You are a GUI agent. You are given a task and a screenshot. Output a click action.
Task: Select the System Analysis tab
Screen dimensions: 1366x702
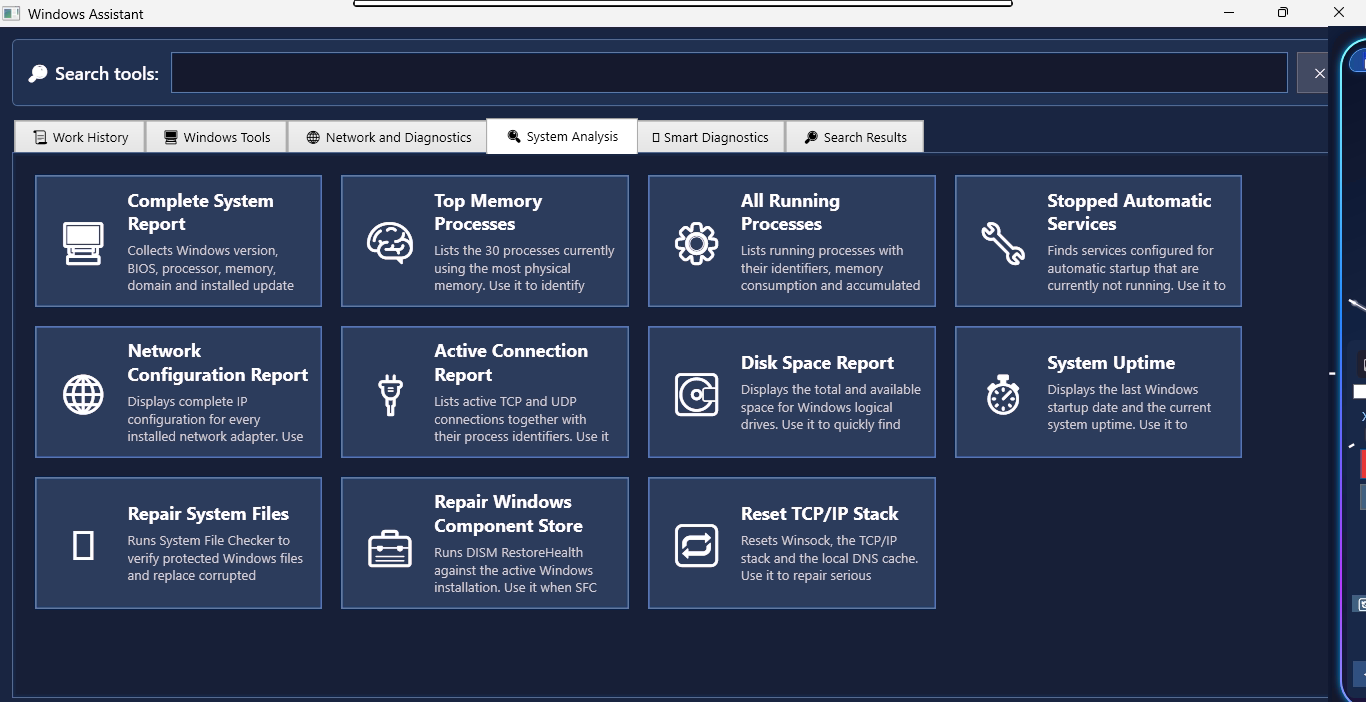coord(562,136)
